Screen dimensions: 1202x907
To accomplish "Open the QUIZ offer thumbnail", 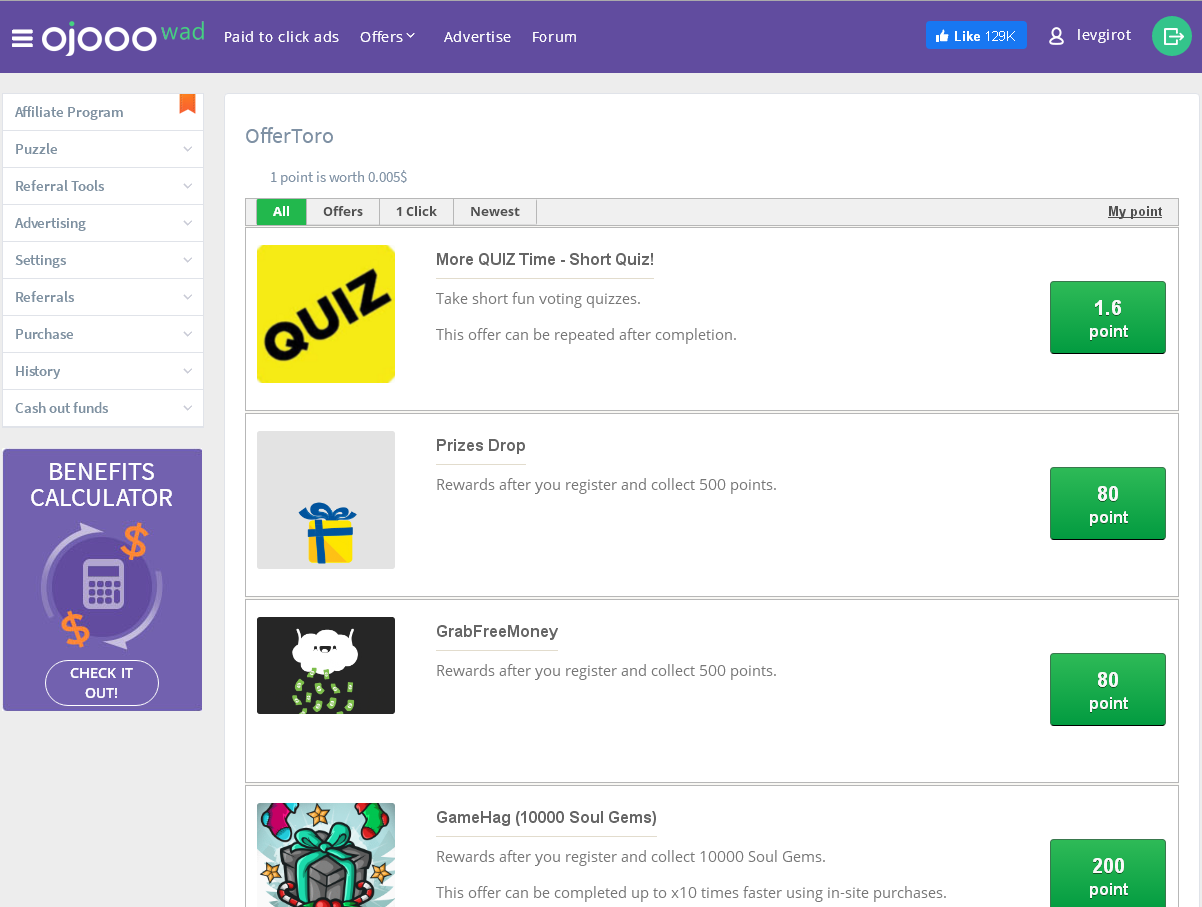I will coord(326,314).
